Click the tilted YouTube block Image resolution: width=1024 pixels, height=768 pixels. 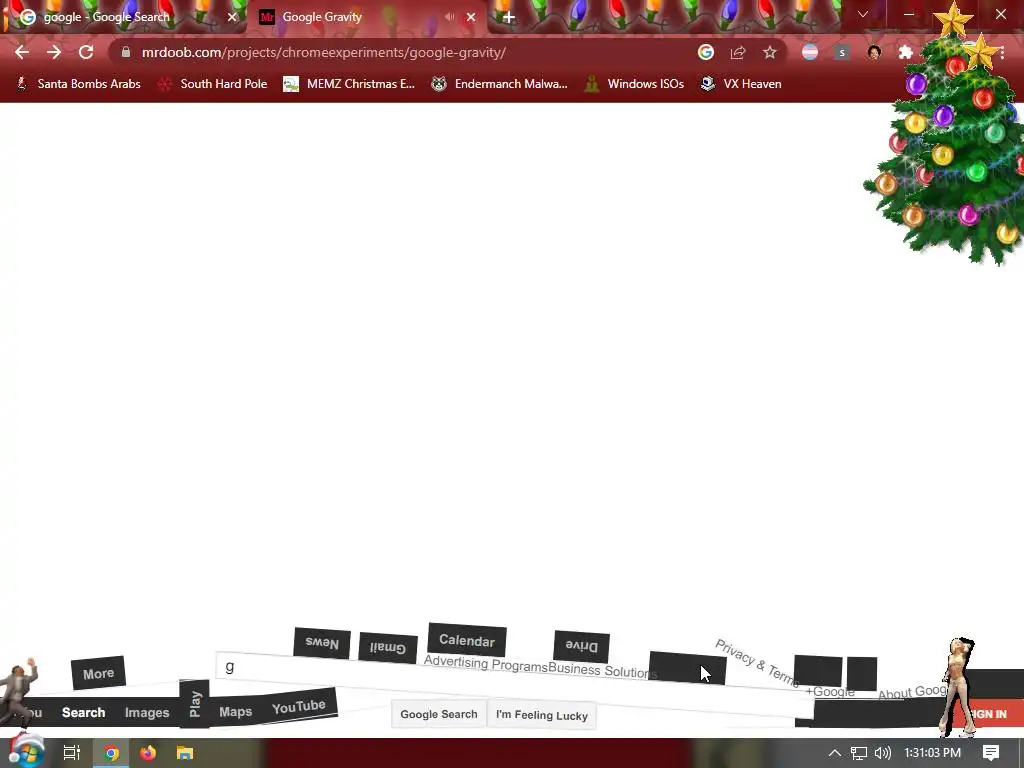[x=299, y=706]
